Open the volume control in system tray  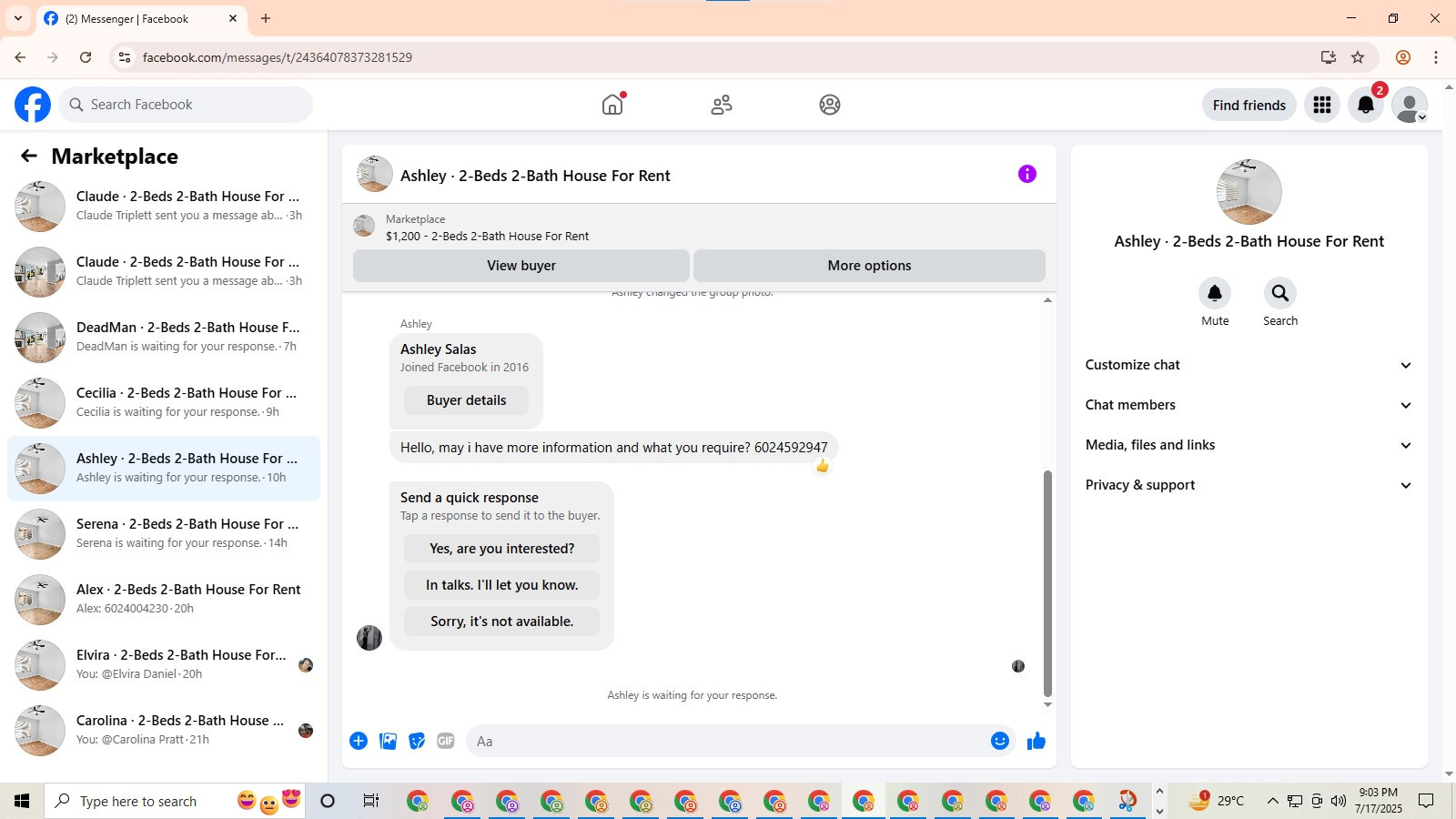tap(1338, 801)
